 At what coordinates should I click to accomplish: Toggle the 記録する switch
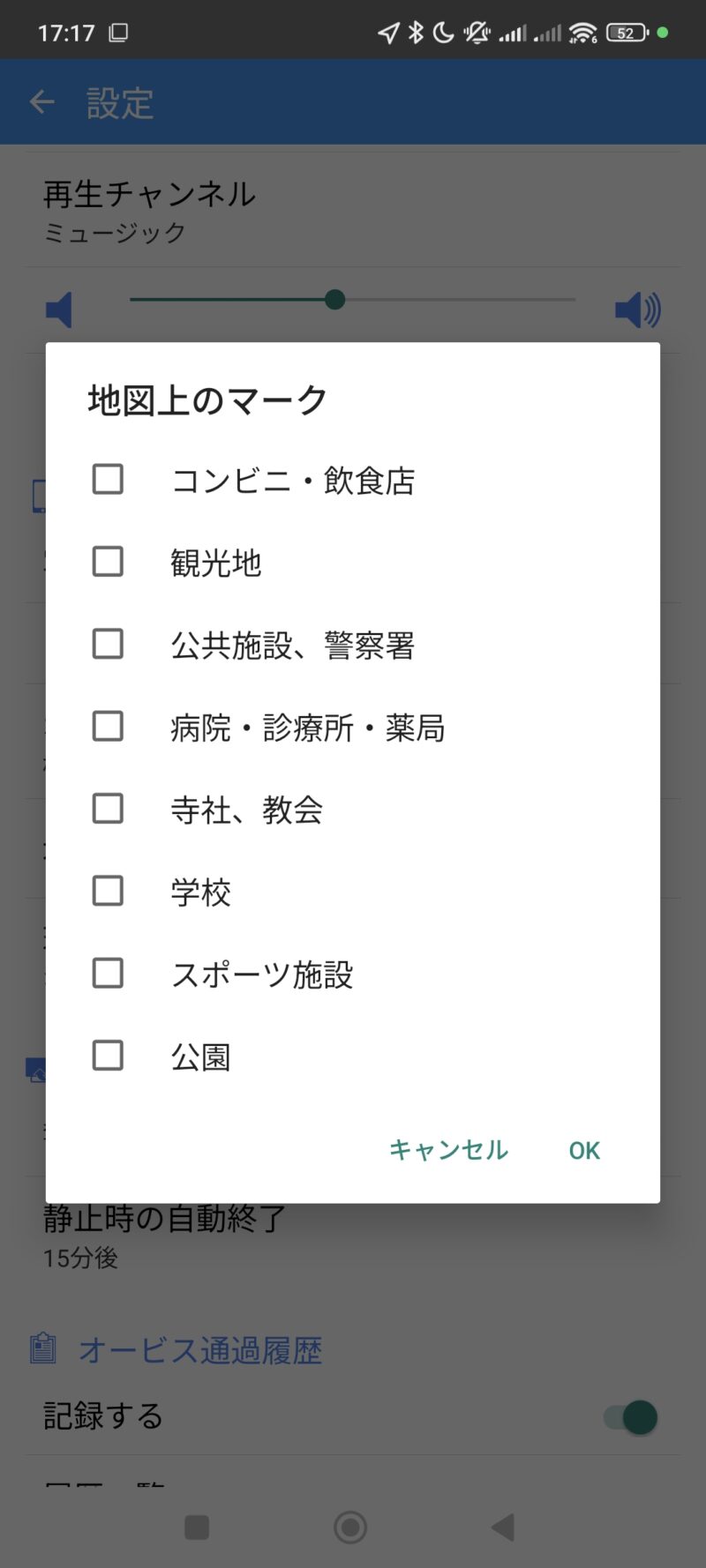(x=632, y=1417)
